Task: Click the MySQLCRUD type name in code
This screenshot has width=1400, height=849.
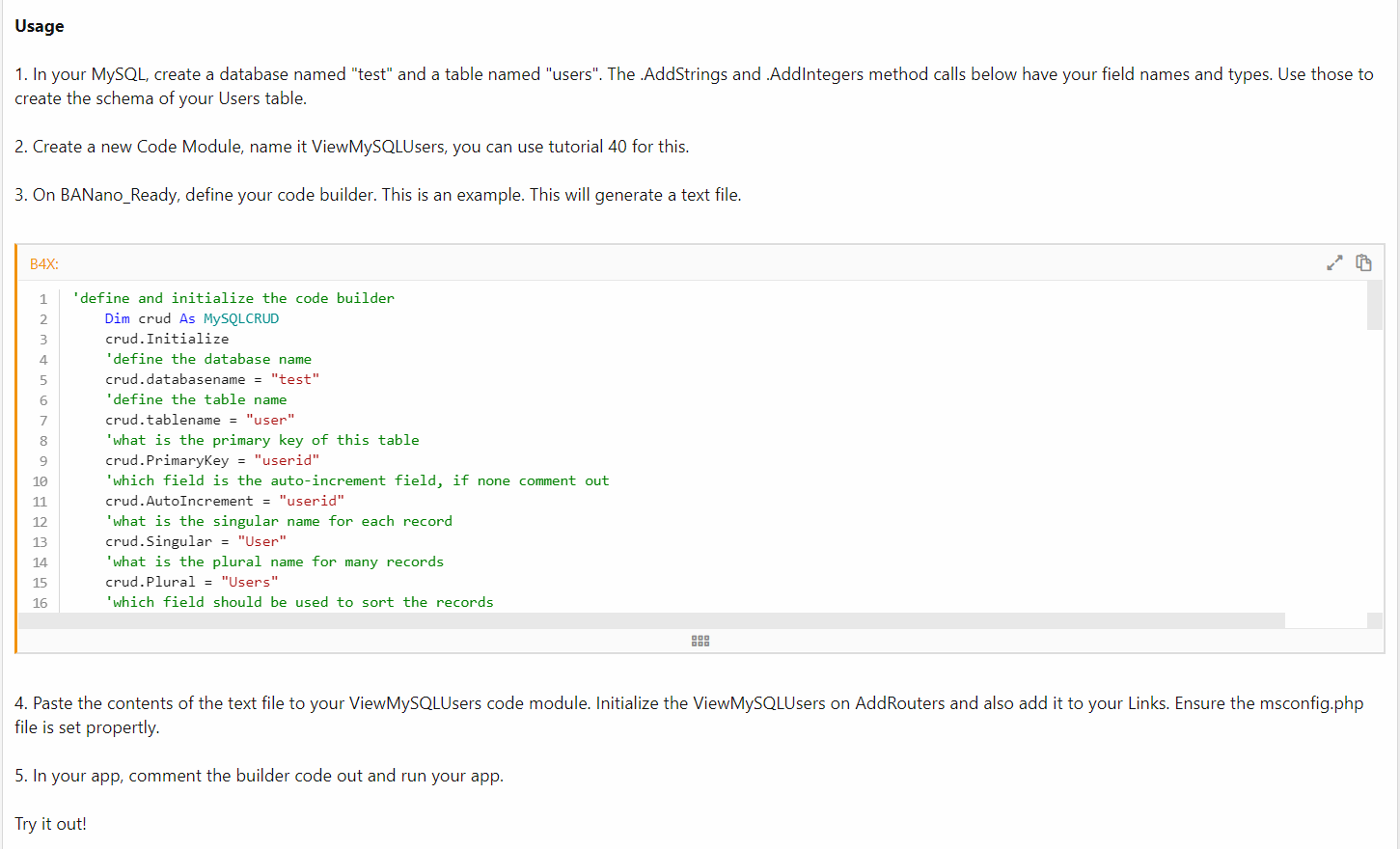Action: click(x=241, y=318)
